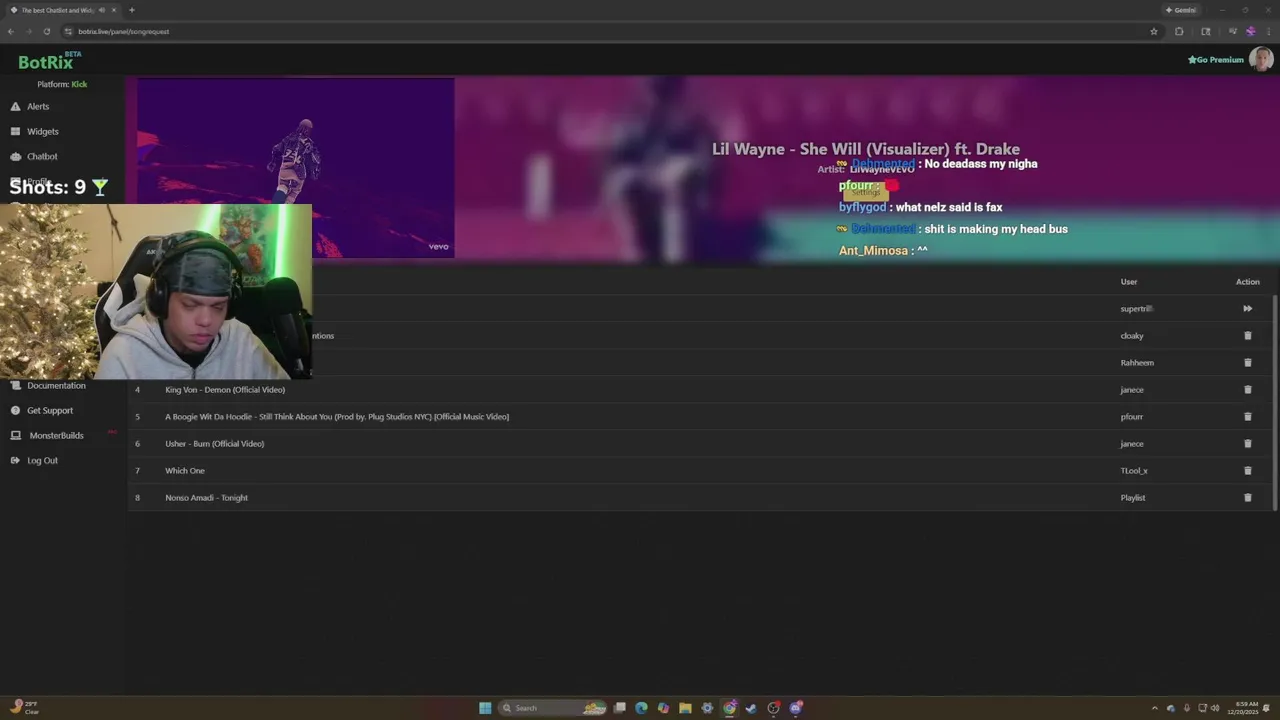Viewport: 1280px width, 720px height.
Task: Delete the song requested by cloaky
Action: tap(1247, 336)
